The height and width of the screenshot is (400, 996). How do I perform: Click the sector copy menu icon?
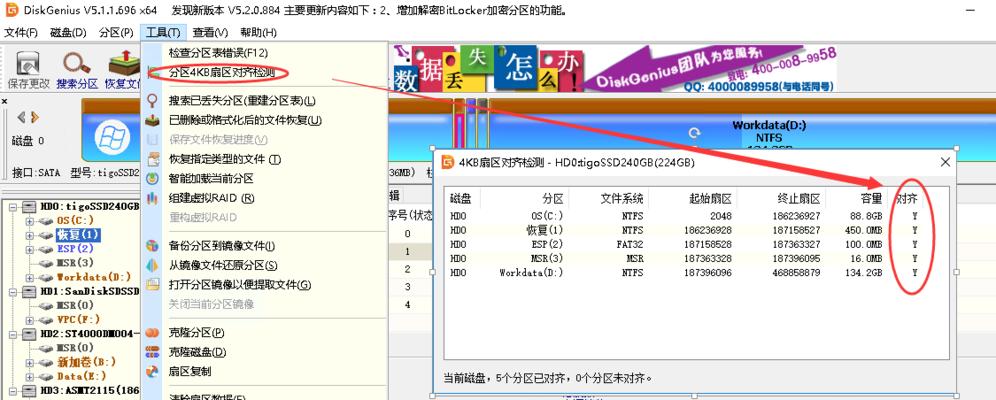[152, 371]
